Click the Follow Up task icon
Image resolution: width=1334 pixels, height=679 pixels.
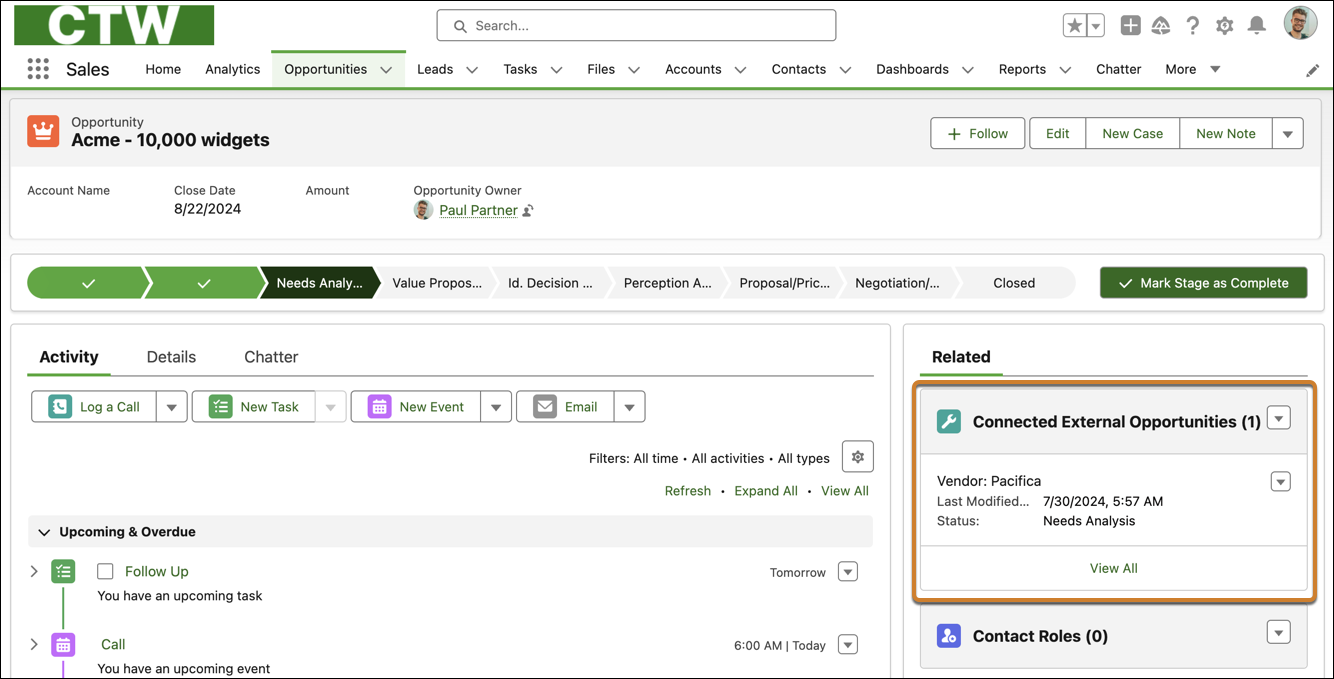coord(63,572)
